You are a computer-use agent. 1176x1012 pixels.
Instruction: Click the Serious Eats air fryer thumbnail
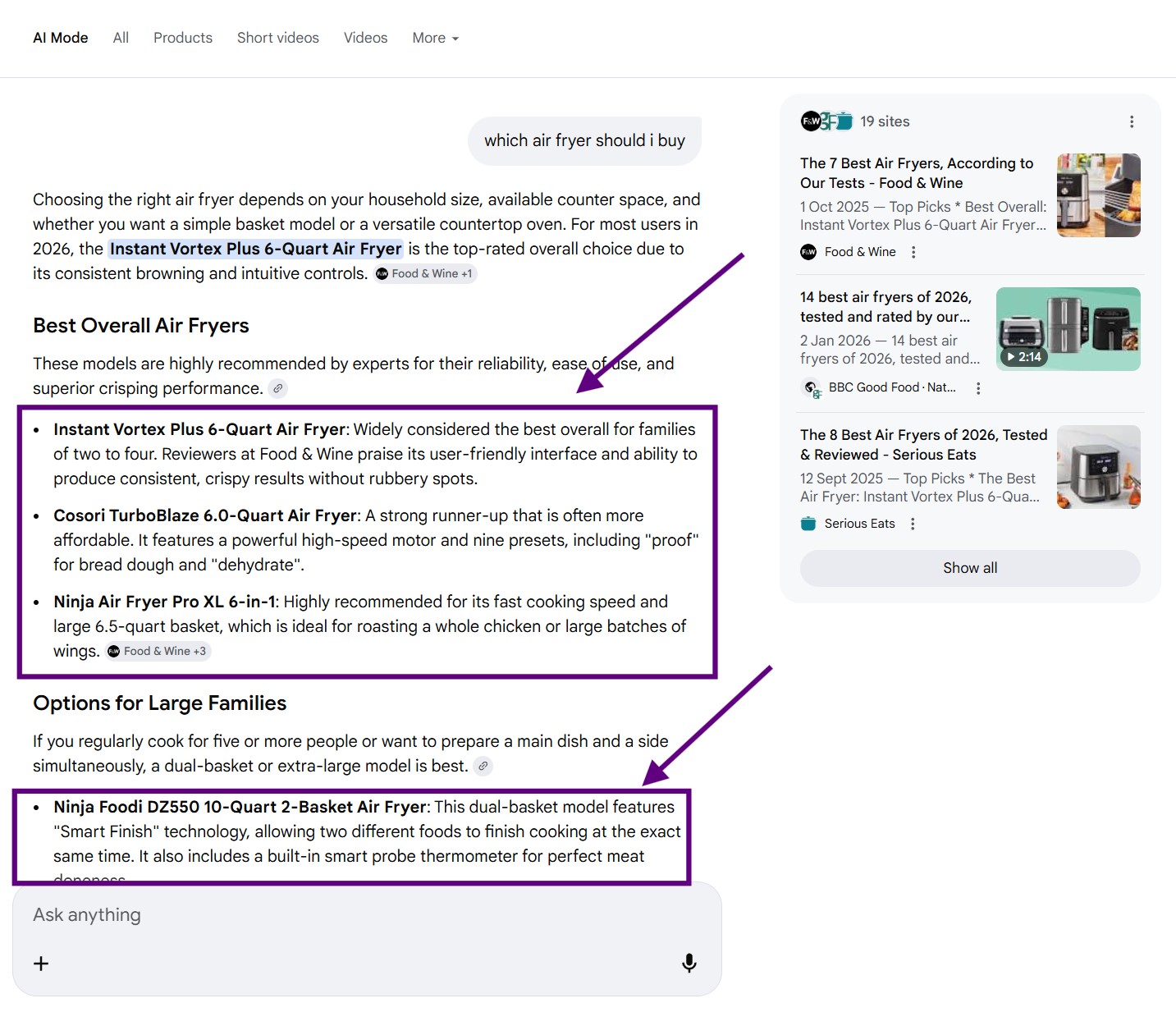click(x=1098, y=467)
